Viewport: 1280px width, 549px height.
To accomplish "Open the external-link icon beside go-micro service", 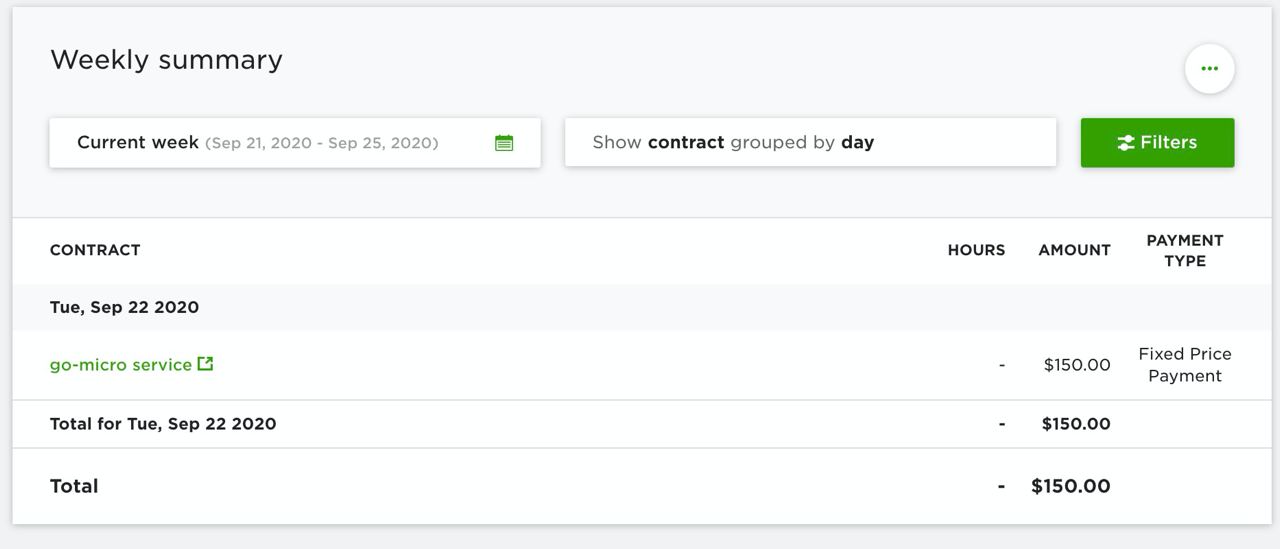I will 205,364.
